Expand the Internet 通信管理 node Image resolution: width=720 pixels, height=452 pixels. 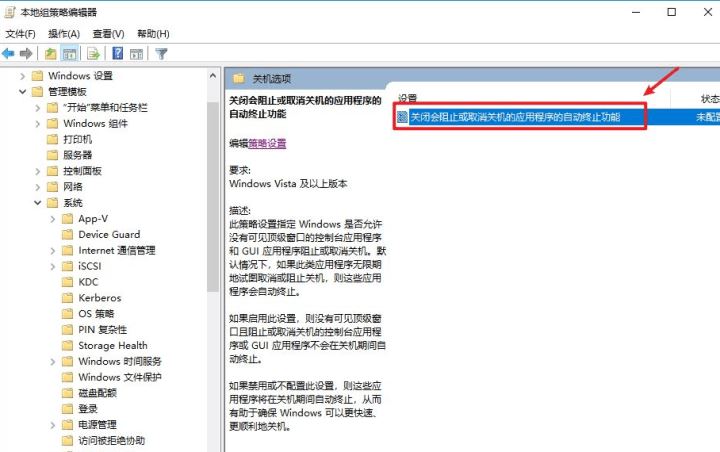click(53, 251)
